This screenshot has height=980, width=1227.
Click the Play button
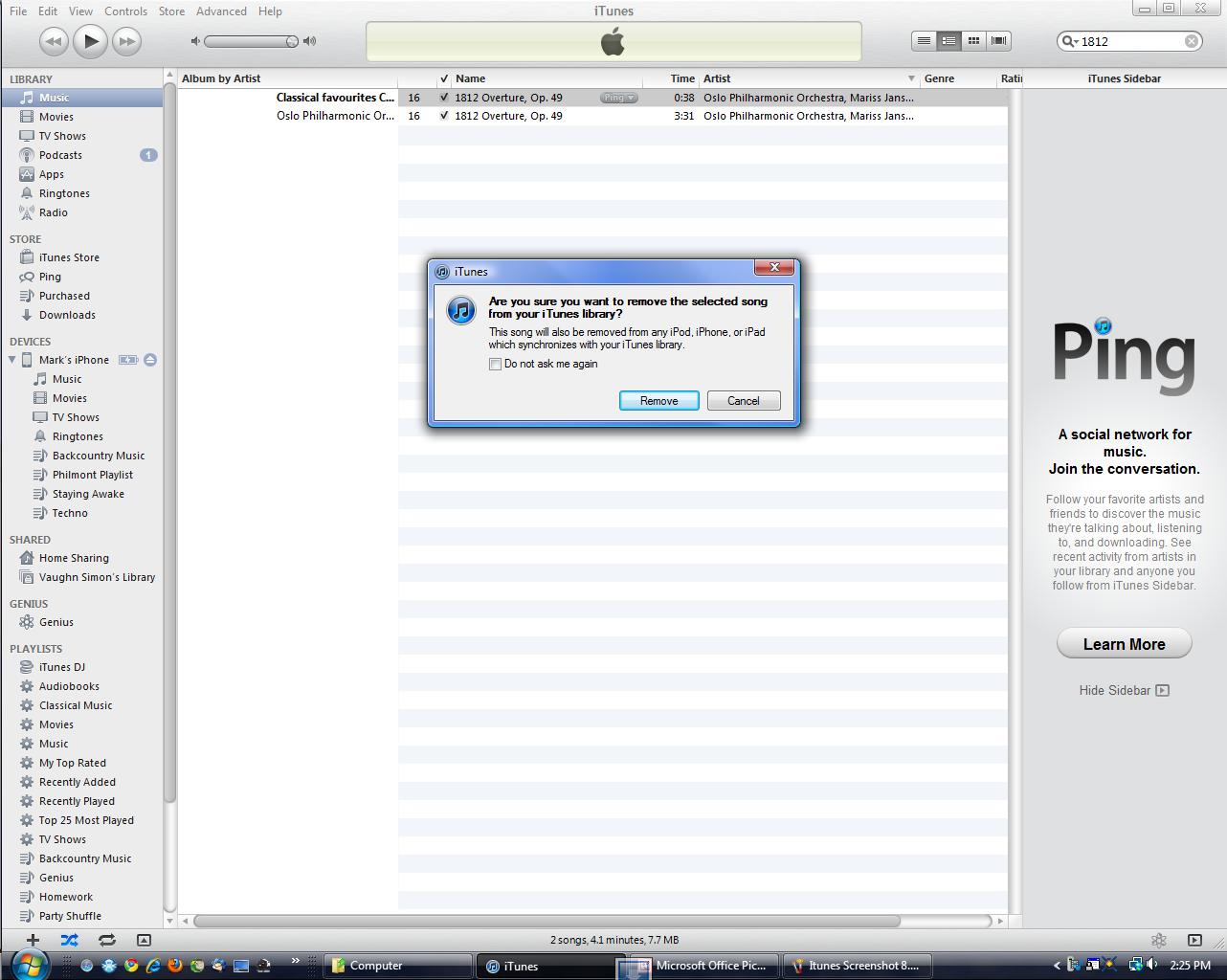tap(90, 41)
